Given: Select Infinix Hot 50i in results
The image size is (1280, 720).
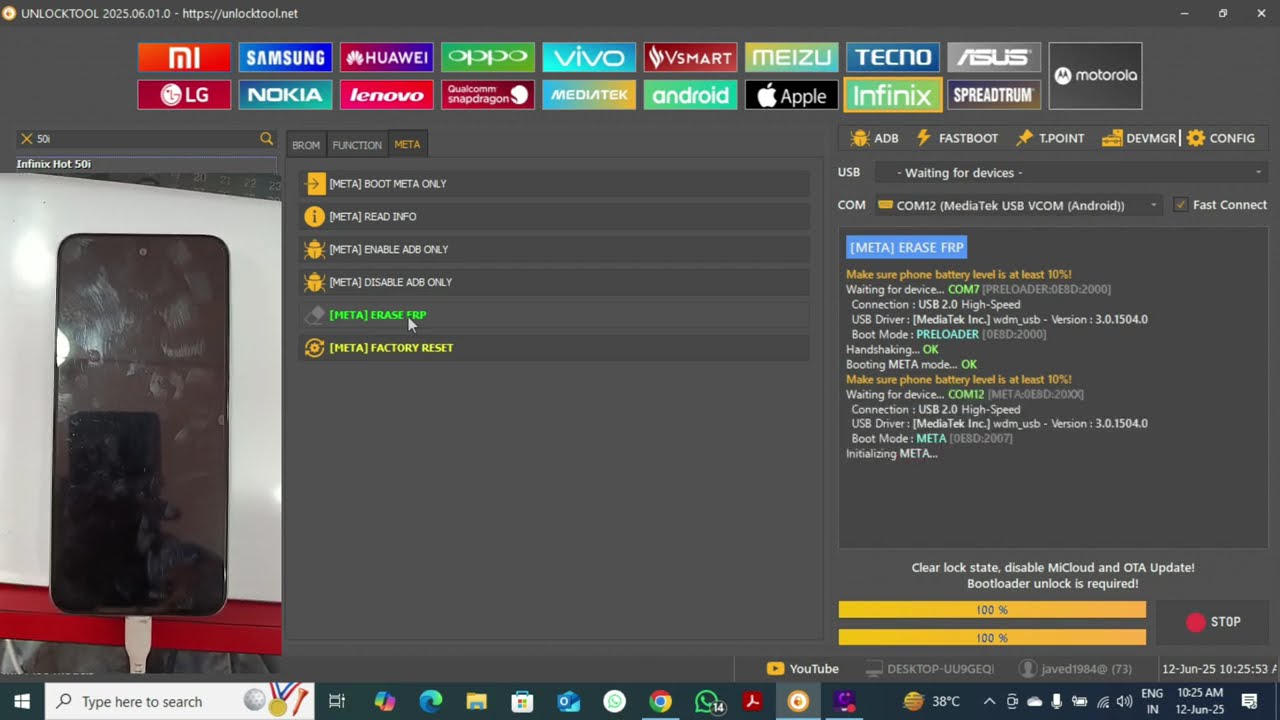Looking at the screenshot, I should point(146,164).
